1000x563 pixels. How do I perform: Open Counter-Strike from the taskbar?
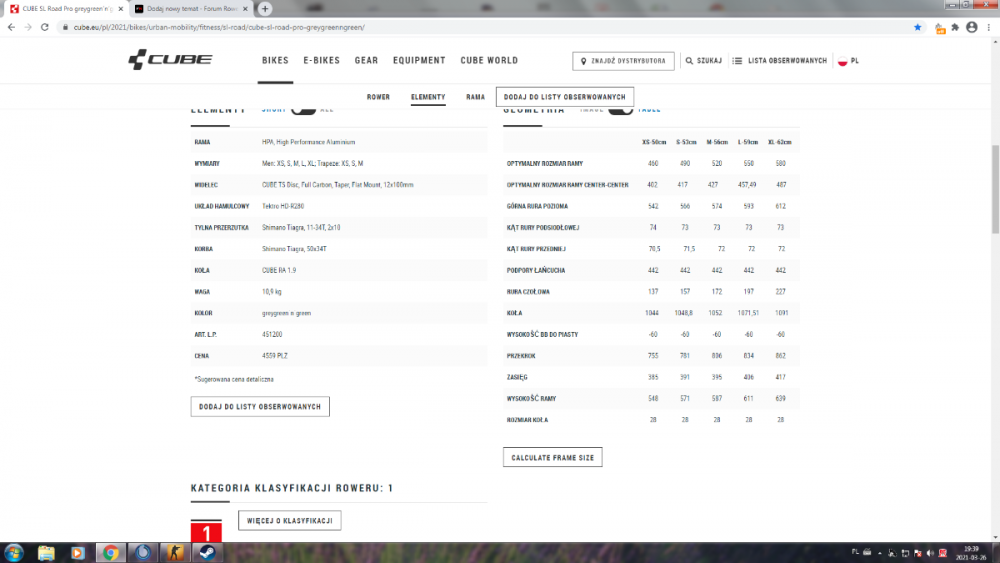(175, 553)
